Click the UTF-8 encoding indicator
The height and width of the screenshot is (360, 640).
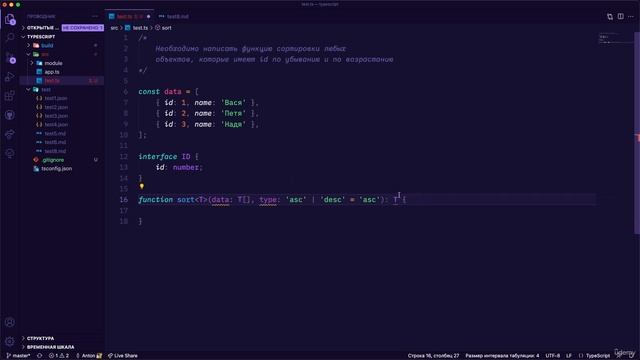click(553, 356)
